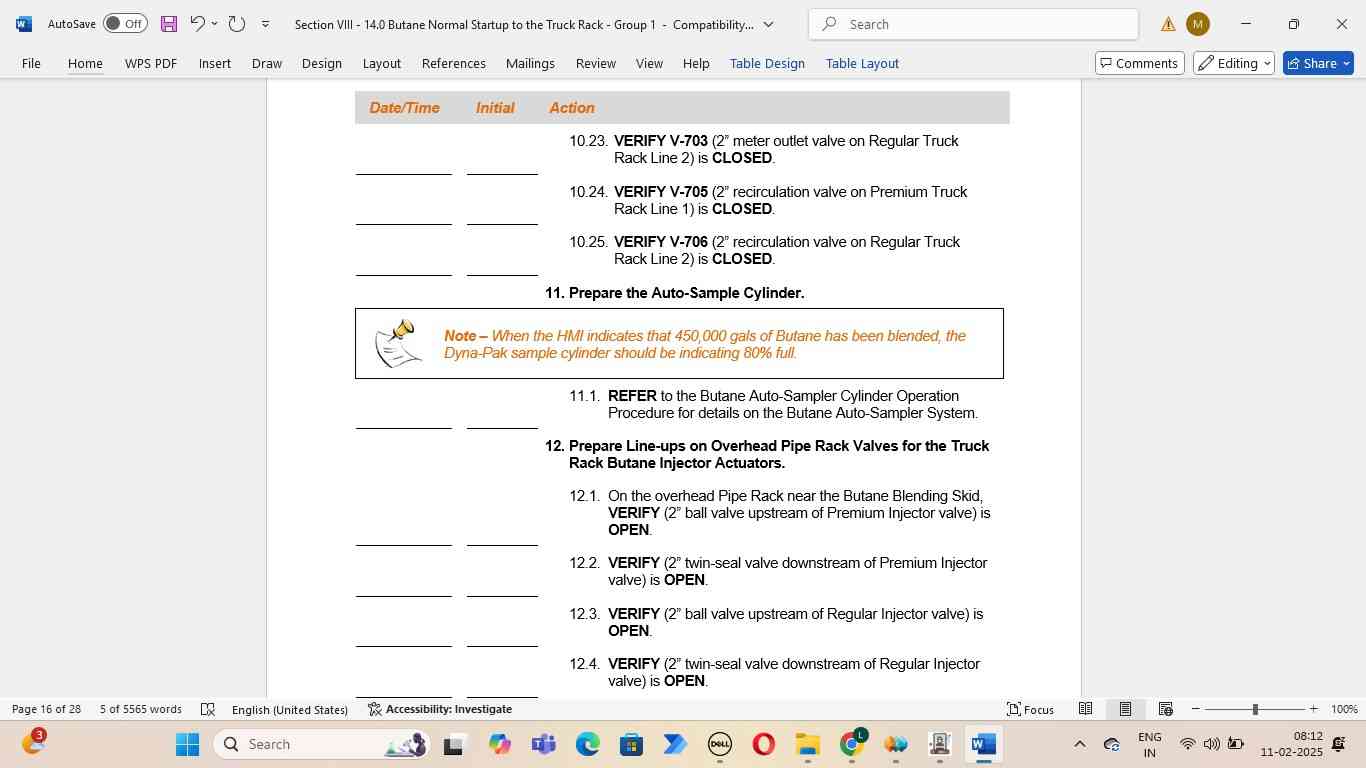
Task: Open the Draw tab
Action: [267, 63]
